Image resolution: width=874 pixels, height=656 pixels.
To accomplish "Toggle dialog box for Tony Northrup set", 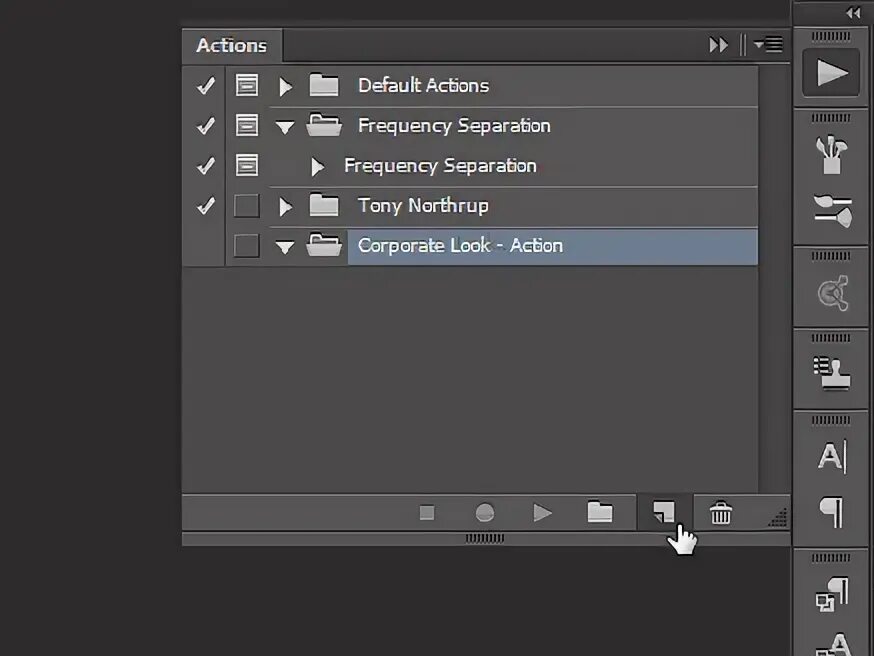I will pyautogui.click(x=246, y=206).
